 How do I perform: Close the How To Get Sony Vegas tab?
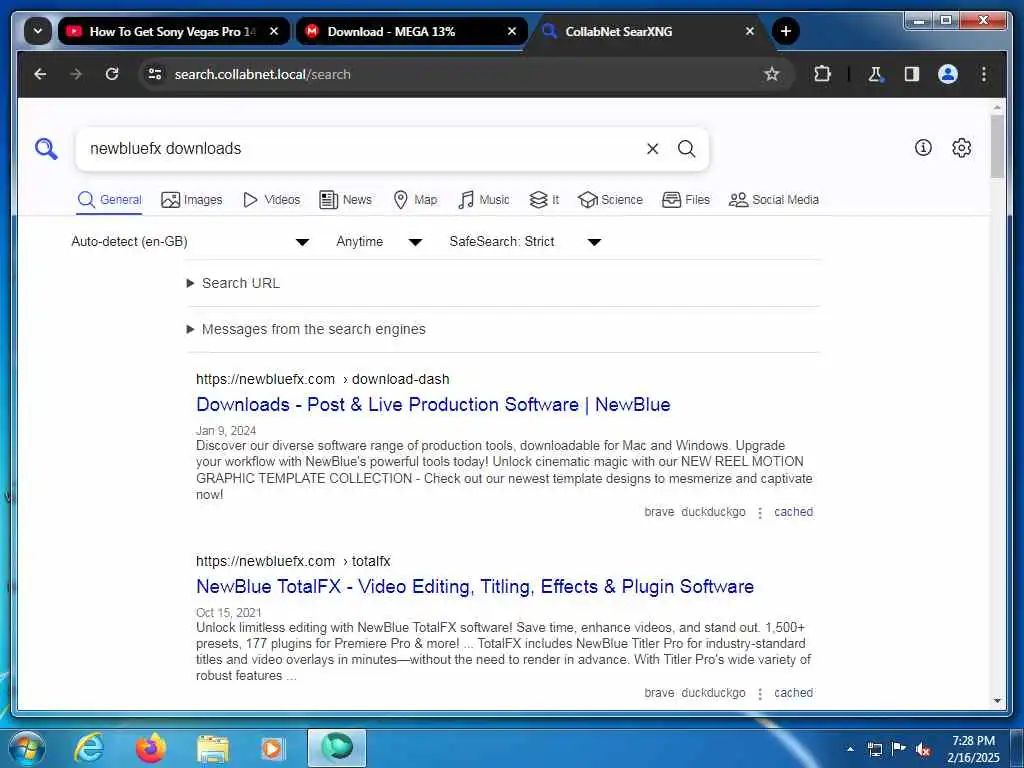coord(274,31)
